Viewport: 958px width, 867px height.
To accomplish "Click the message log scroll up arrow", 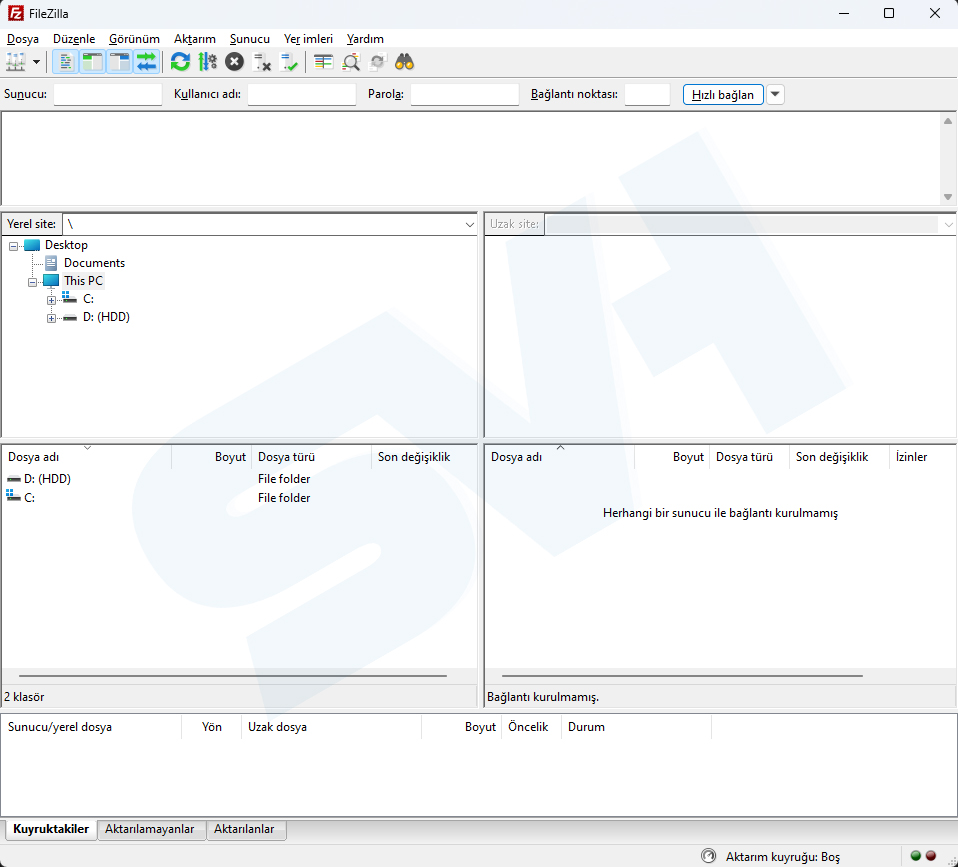I will (948, 121).
